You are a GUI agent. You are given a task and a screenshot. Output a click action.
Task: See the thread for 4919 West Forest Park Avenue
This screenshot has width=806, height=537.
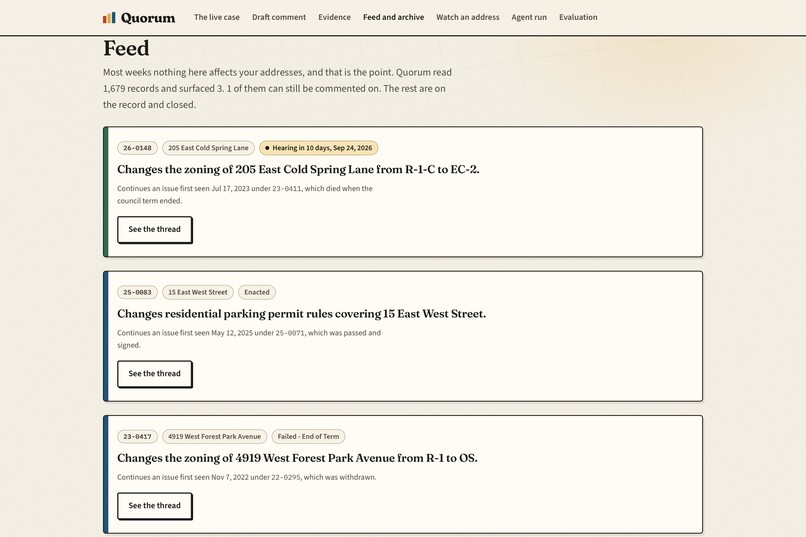pyautogui.click(x=155, y=506)
